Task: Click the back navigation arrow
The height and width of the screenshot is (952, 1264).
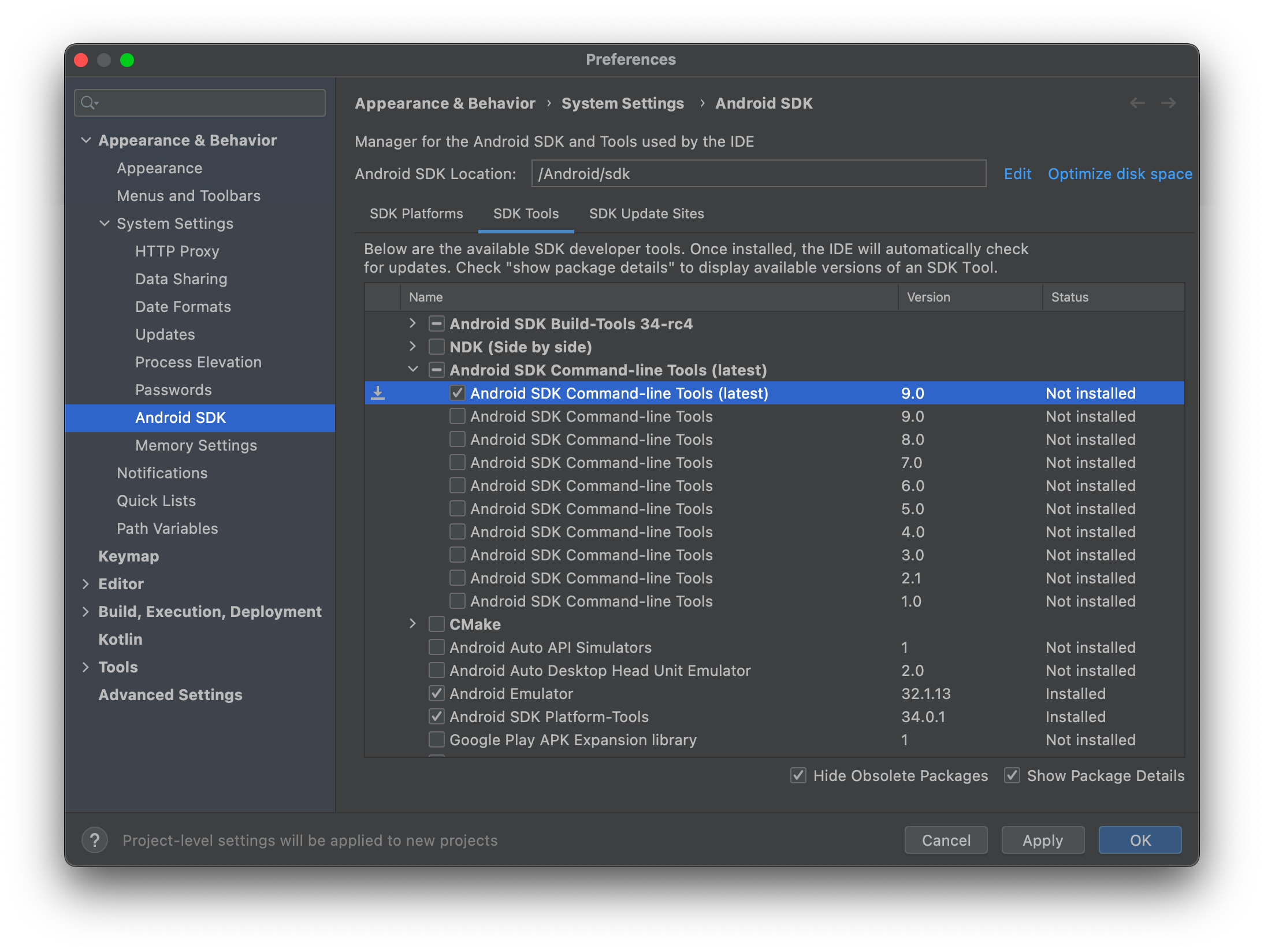Action: 1137,103
